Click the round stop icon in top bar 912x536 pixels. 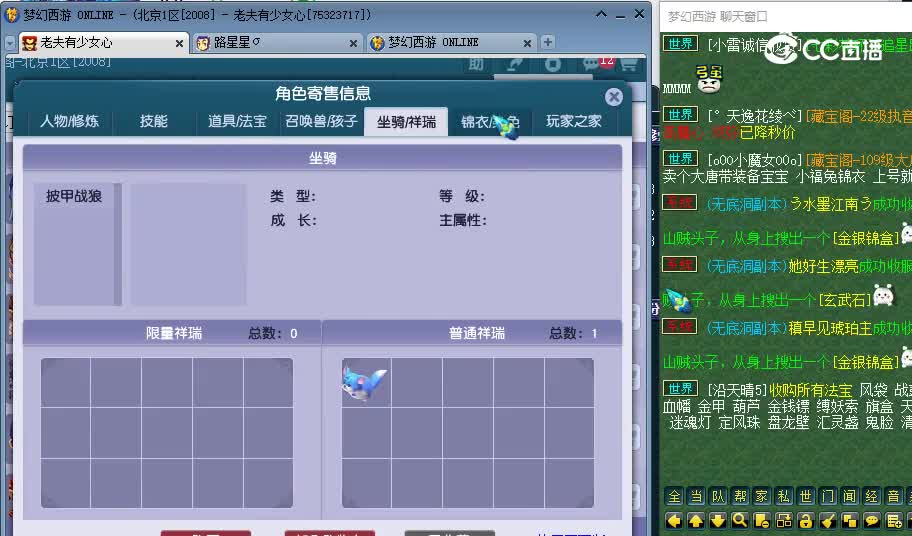point(553,64)
